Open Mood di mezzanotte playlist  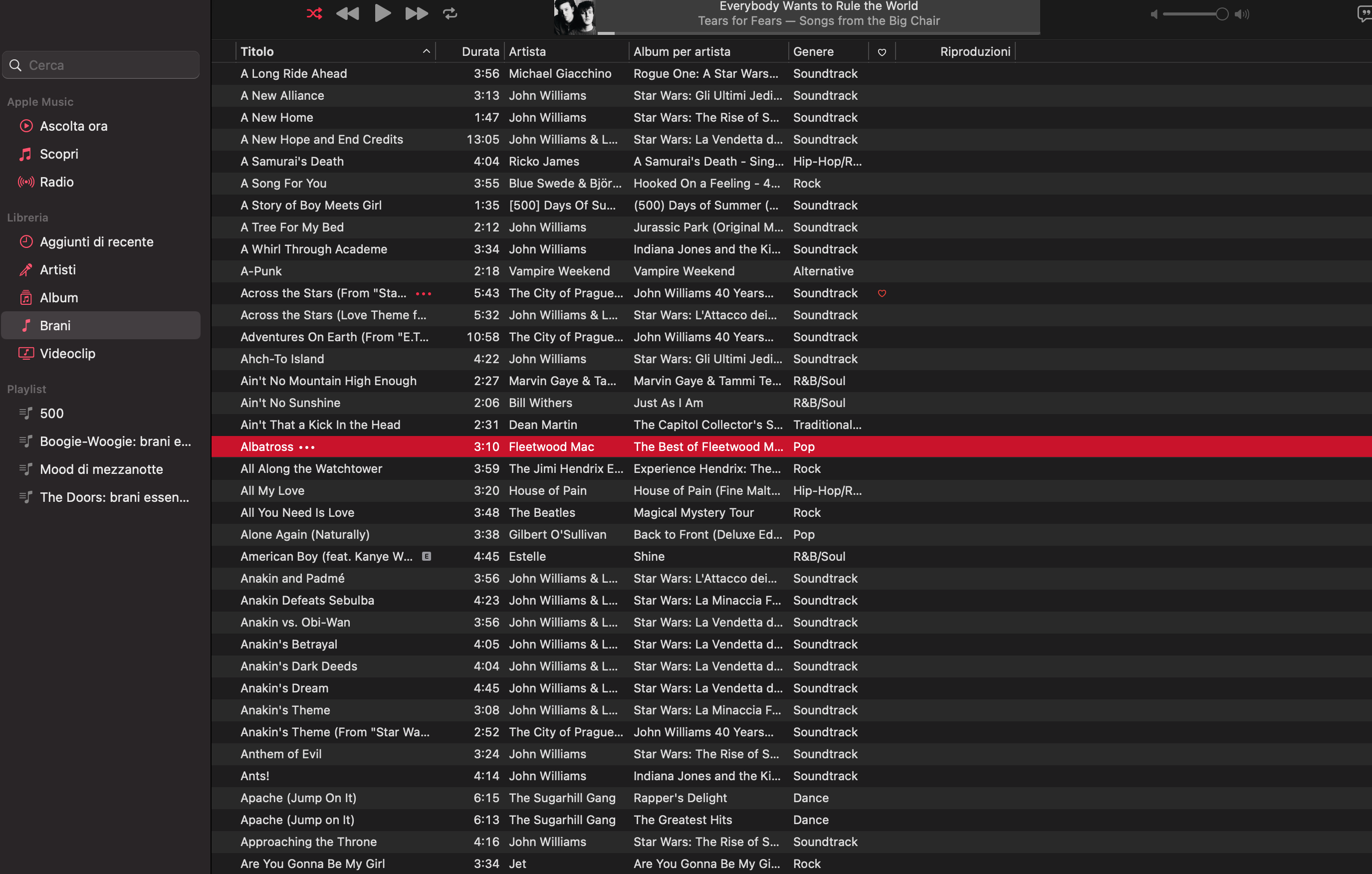[x=101, y=469]
